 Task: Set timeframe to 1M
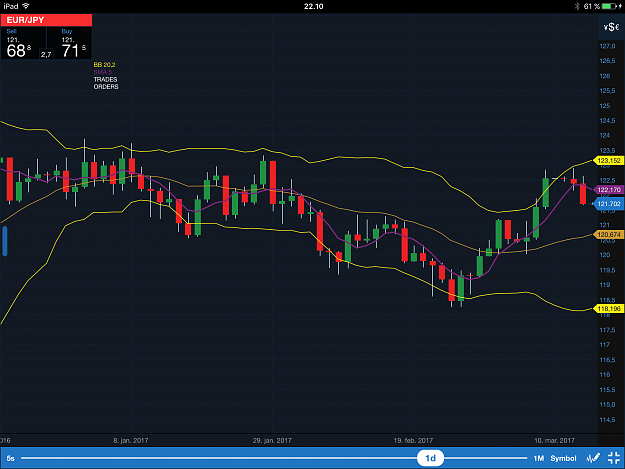pos(539,458)
